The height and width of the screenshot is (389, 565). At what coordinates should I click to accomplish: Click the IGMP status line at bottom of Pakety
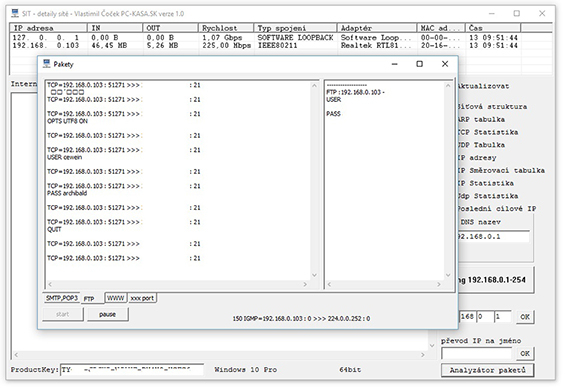[x=301, y=319]
